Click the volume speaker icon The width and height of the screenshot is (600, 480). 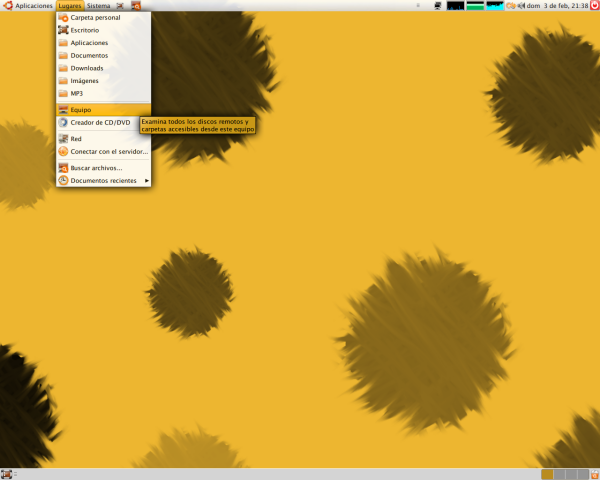pos(522,6)
